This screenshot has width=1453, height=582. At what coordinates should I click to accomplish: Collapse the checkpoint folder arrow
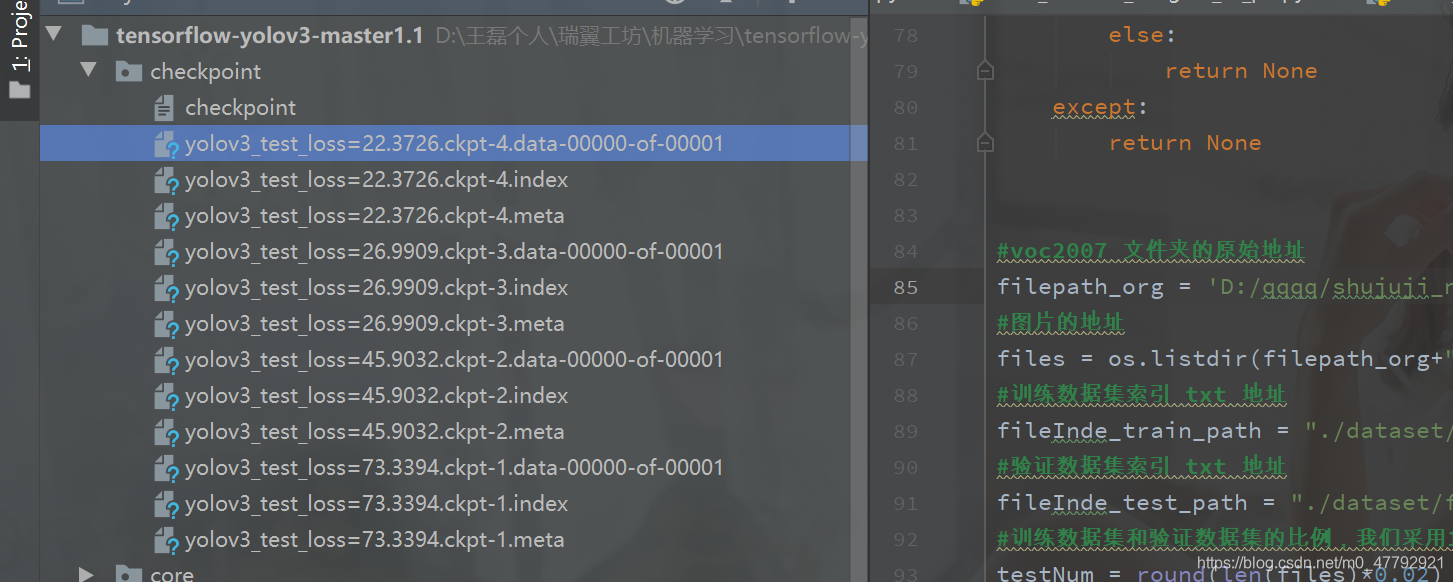pos(89,71)
